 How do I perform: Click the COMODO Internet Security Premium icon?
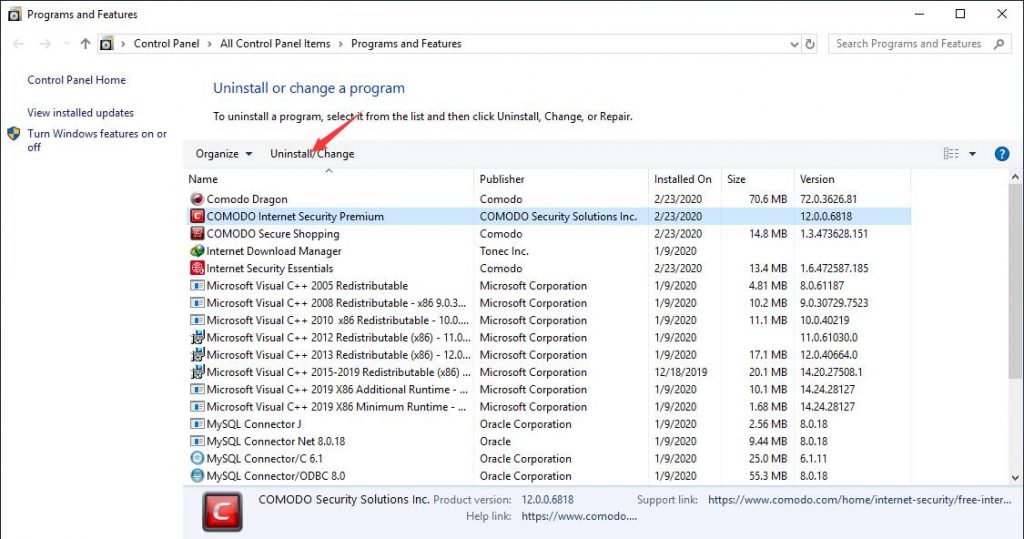coord(197,216)
